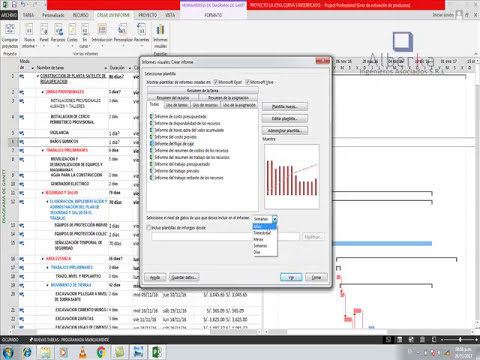480x360 pixels.
Task: Toggle the Microsoft Visio checkbox
Action: click(247, 82)
